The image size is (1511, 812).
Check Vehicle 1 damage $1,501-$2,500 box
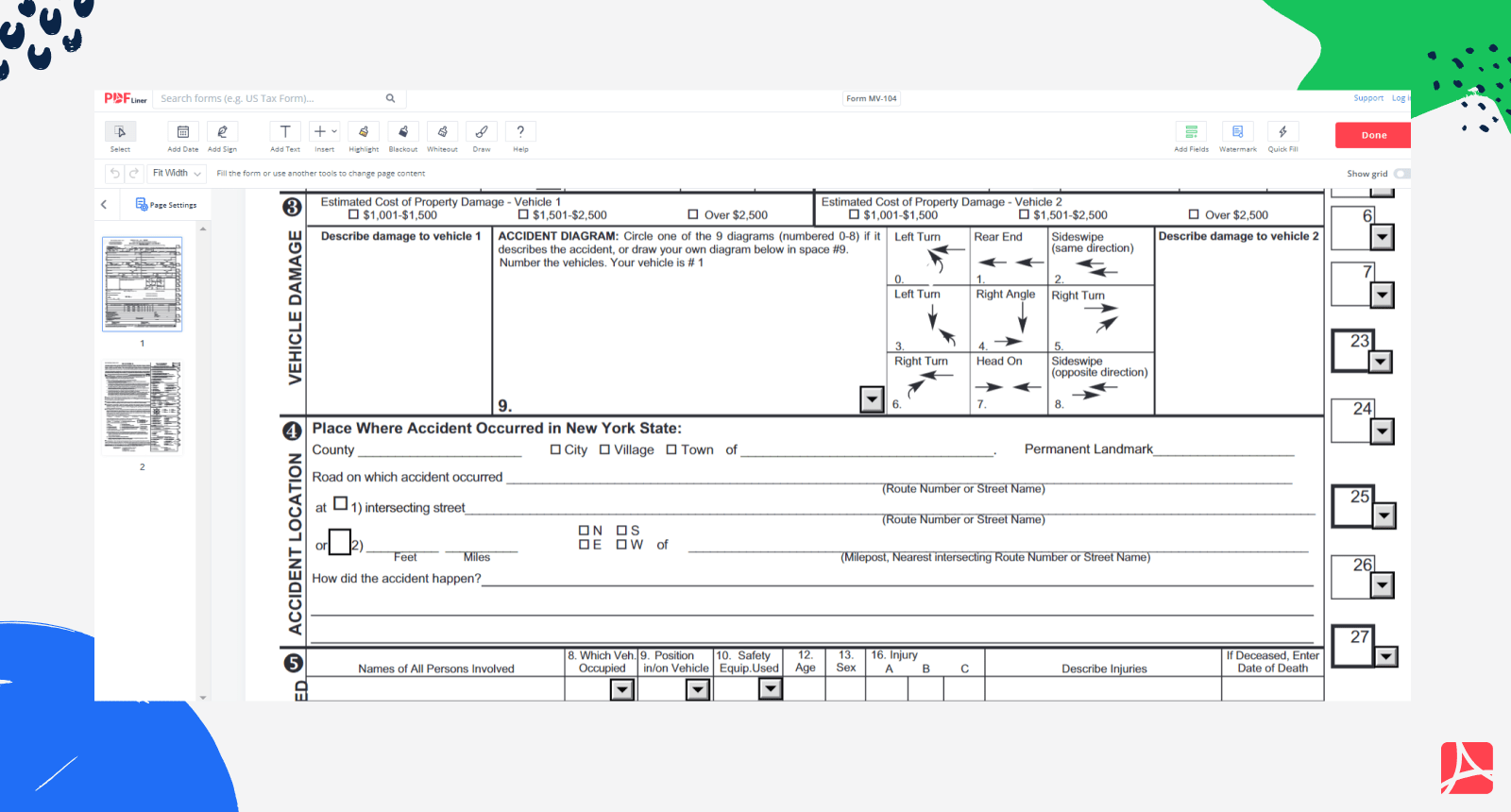(523, 214)
